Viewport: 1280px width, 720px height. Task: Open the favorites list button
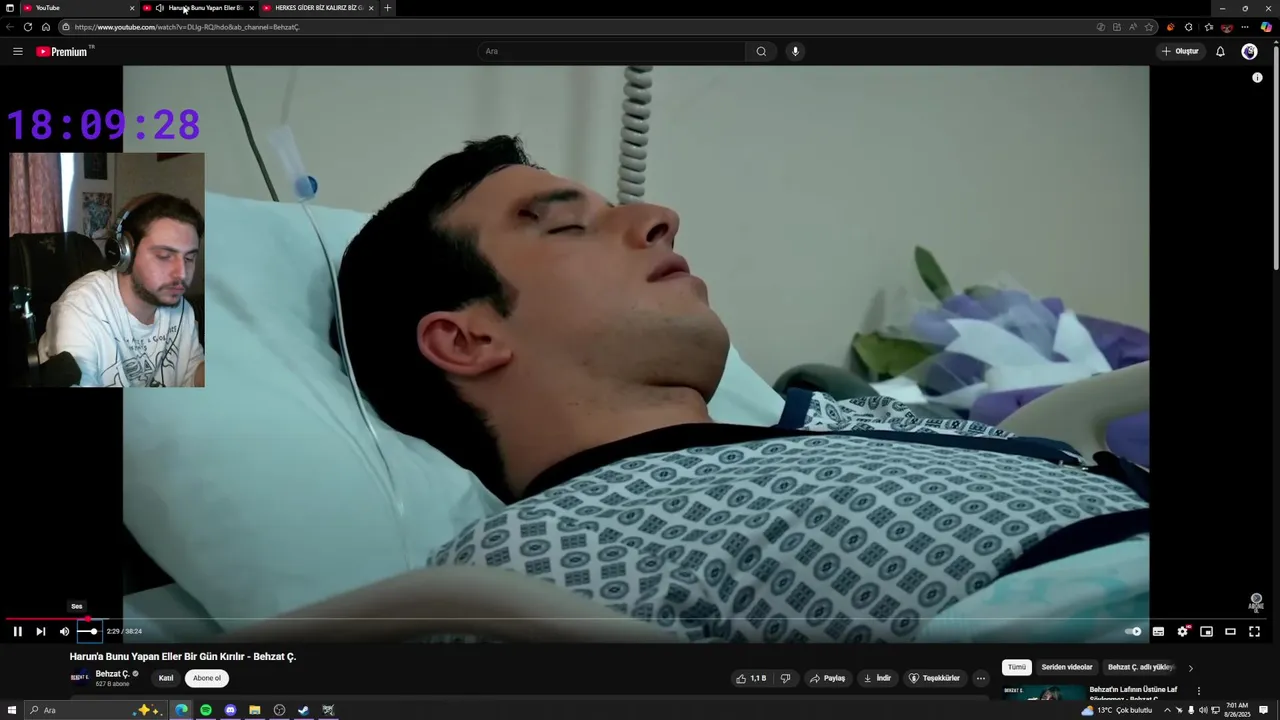point(1208,27)
